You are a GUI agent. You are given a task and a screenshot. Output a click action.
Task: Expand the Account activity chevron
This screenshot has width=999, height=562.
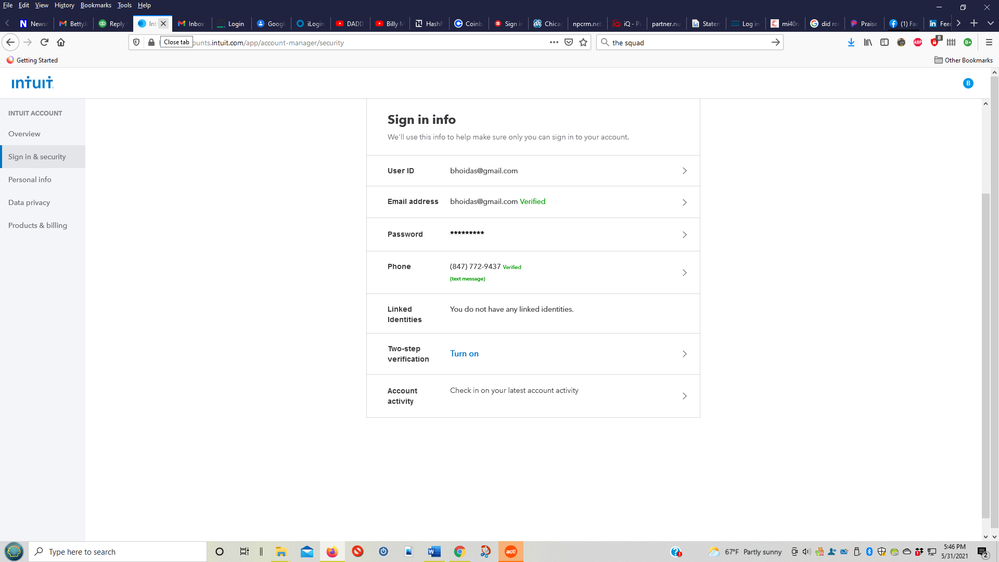684,396
